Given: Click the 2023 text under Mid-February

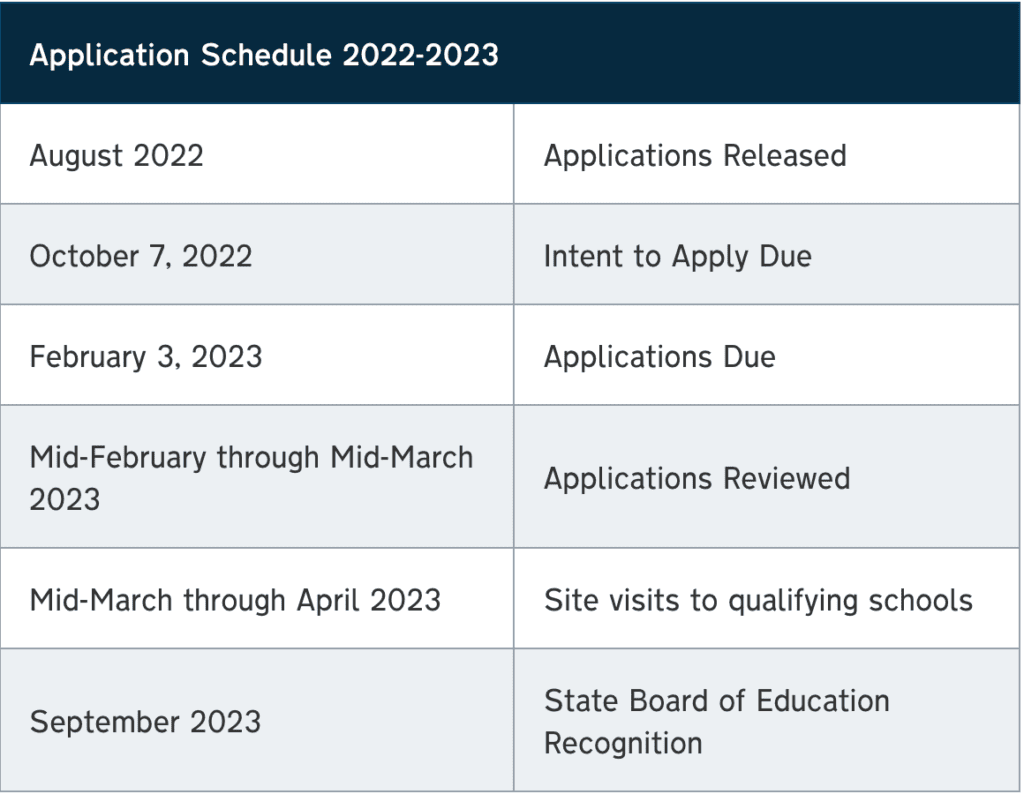Looking at the screenshot, I should click(x=65, y=500).
